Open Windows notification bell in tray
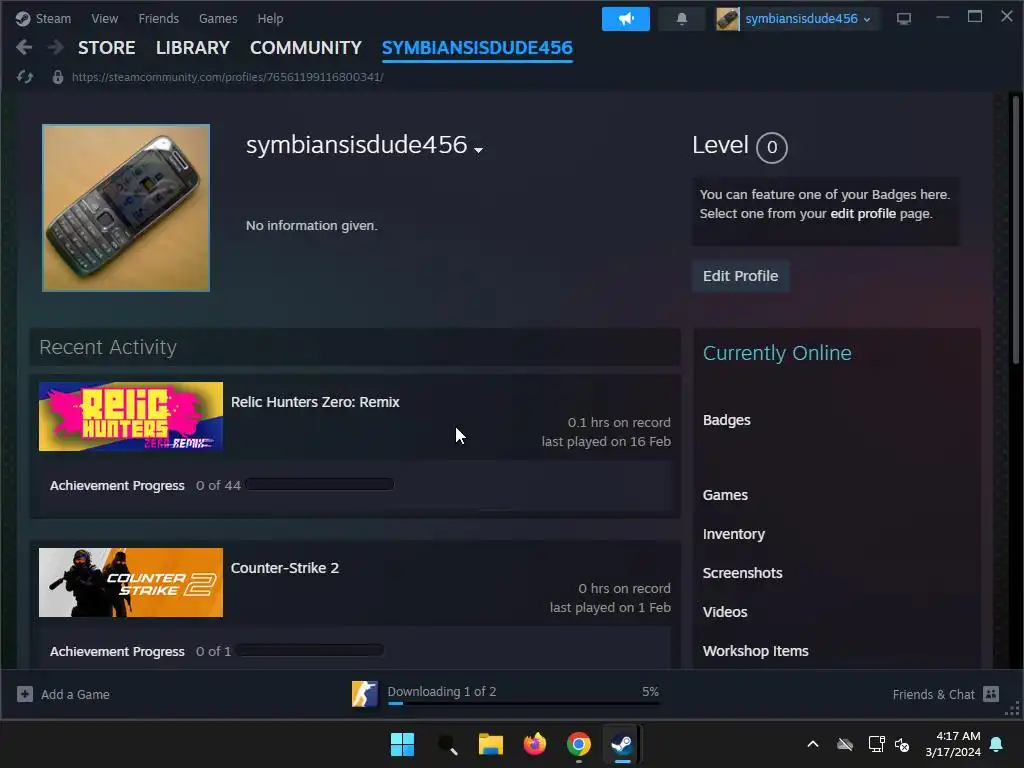Image resolution: width=1024 pixels, height=768 pixels. click(997, 744)
